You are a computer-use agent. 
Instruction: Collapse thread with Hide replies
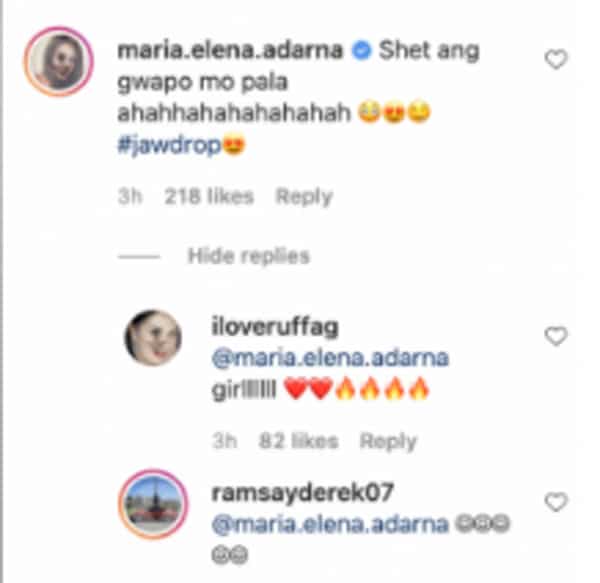pos(248,256)
